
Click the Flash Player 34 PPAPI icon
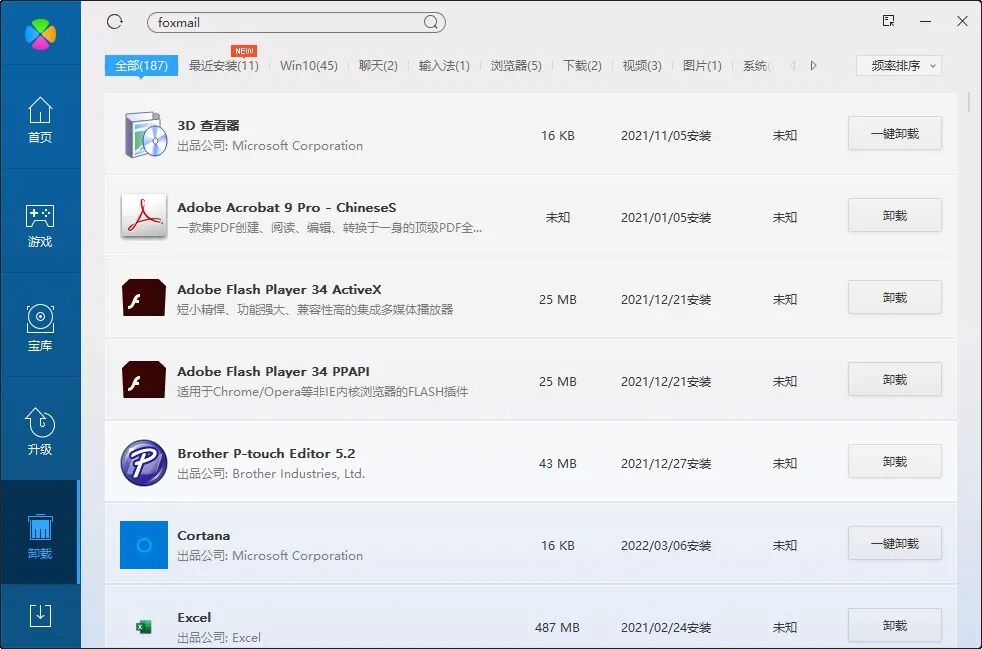[x=144, y=380]
